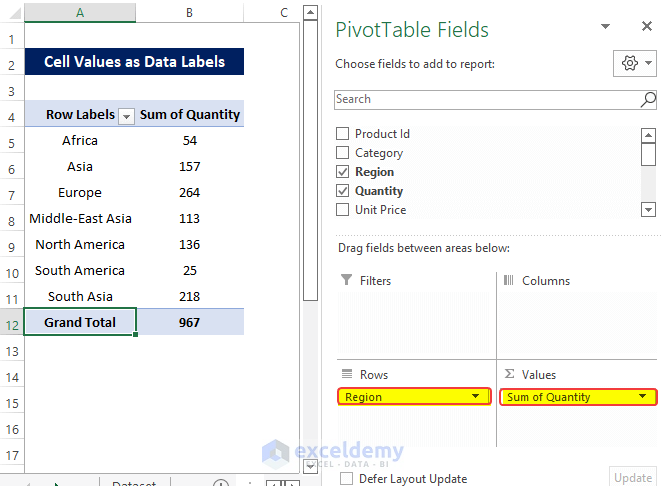Expand the Region field dropdown in Rows
The image size is (666, 486).
(x=474, y=397)
